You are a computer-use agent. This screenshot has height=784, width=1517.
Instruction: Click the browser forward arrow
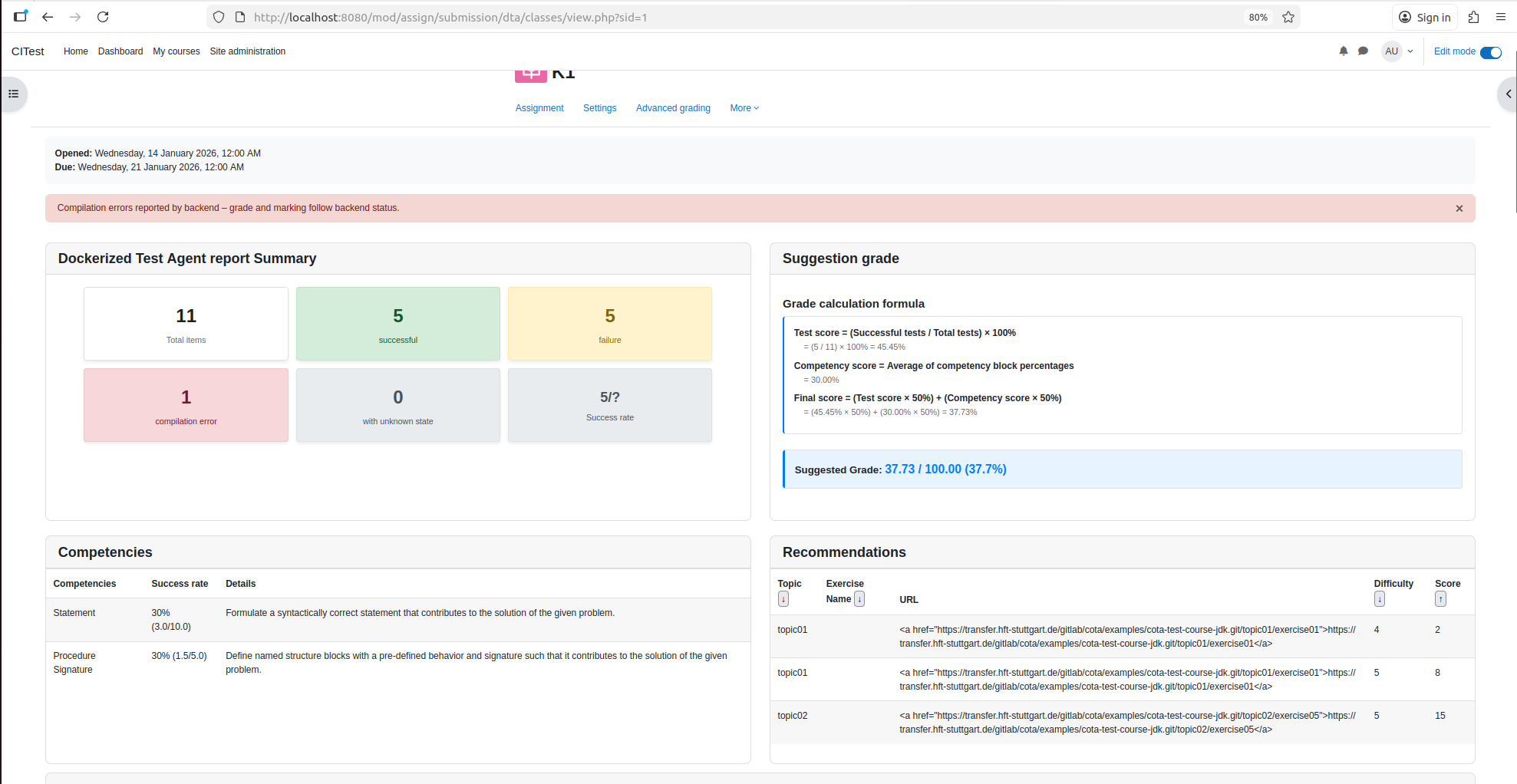coord(75,17)
